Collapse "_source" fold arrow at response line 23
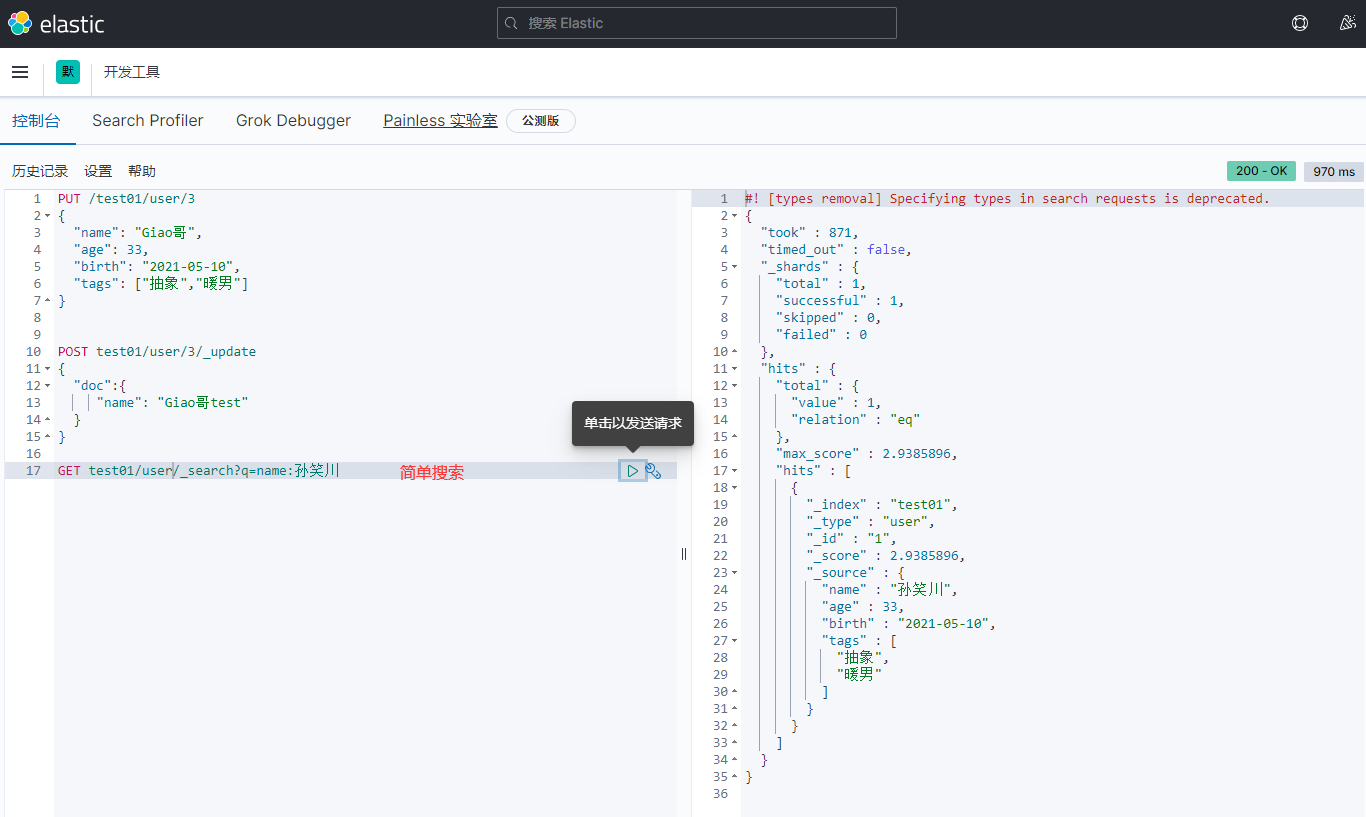Screen dimensions: 1366x817 734,573
